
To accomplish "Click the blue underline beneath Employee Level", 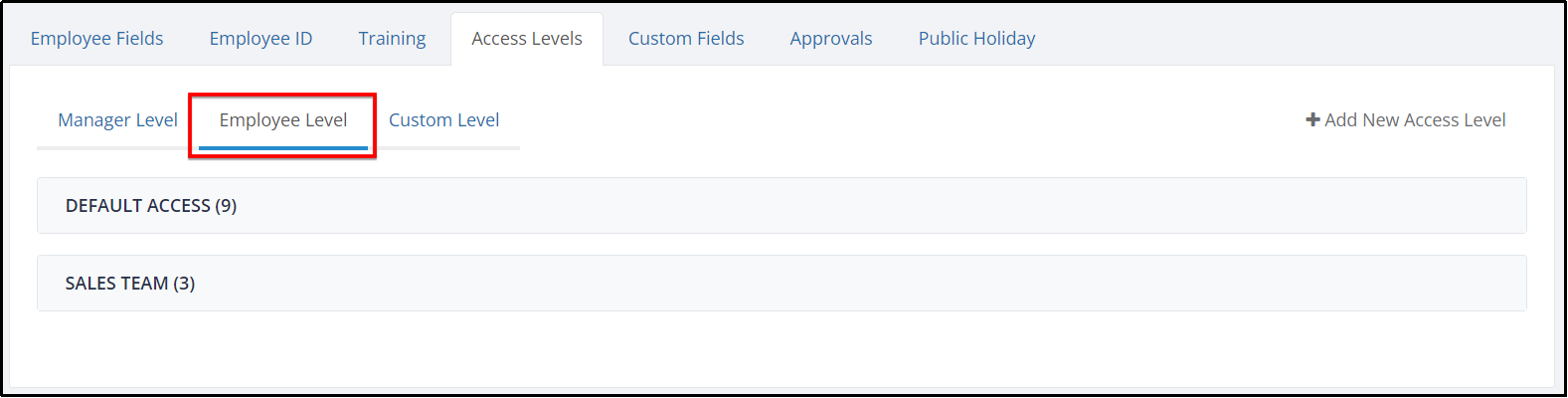I will pyautogui.click(x=283, y=148).
